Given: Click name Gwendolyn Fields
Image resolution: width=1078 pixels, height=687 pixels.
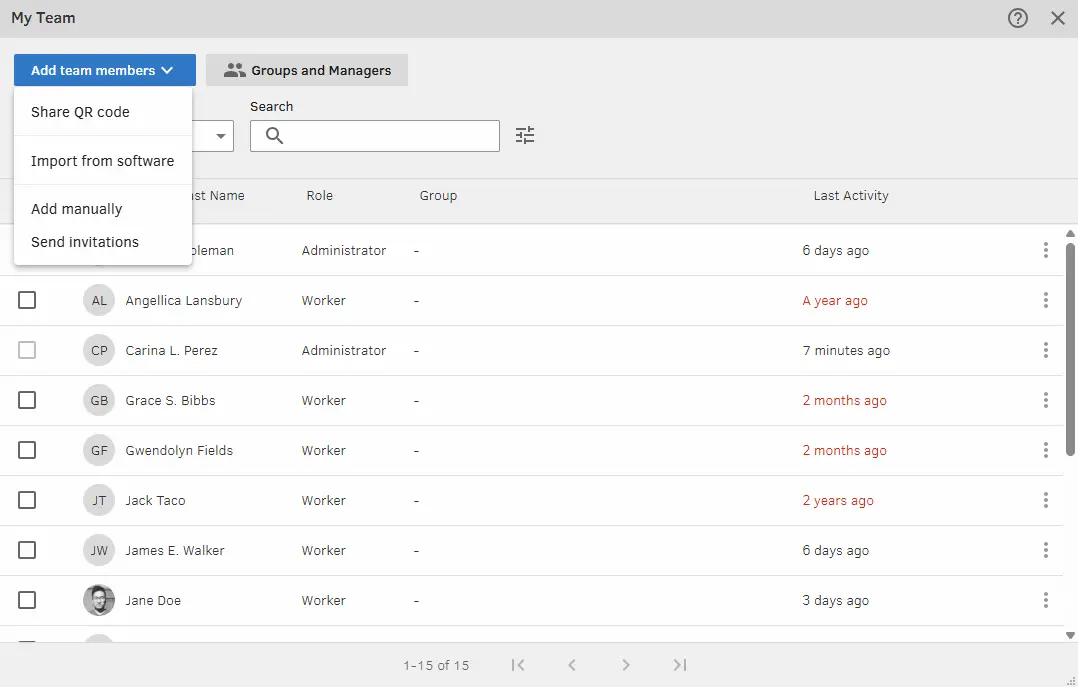Looking at the screenshot, I should pos(179,450).
